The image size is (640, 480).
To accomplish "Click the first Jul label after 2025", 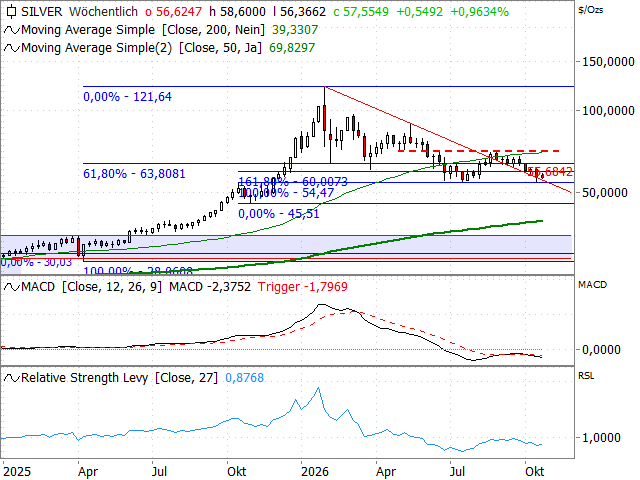I will click(x=159, y=472).
